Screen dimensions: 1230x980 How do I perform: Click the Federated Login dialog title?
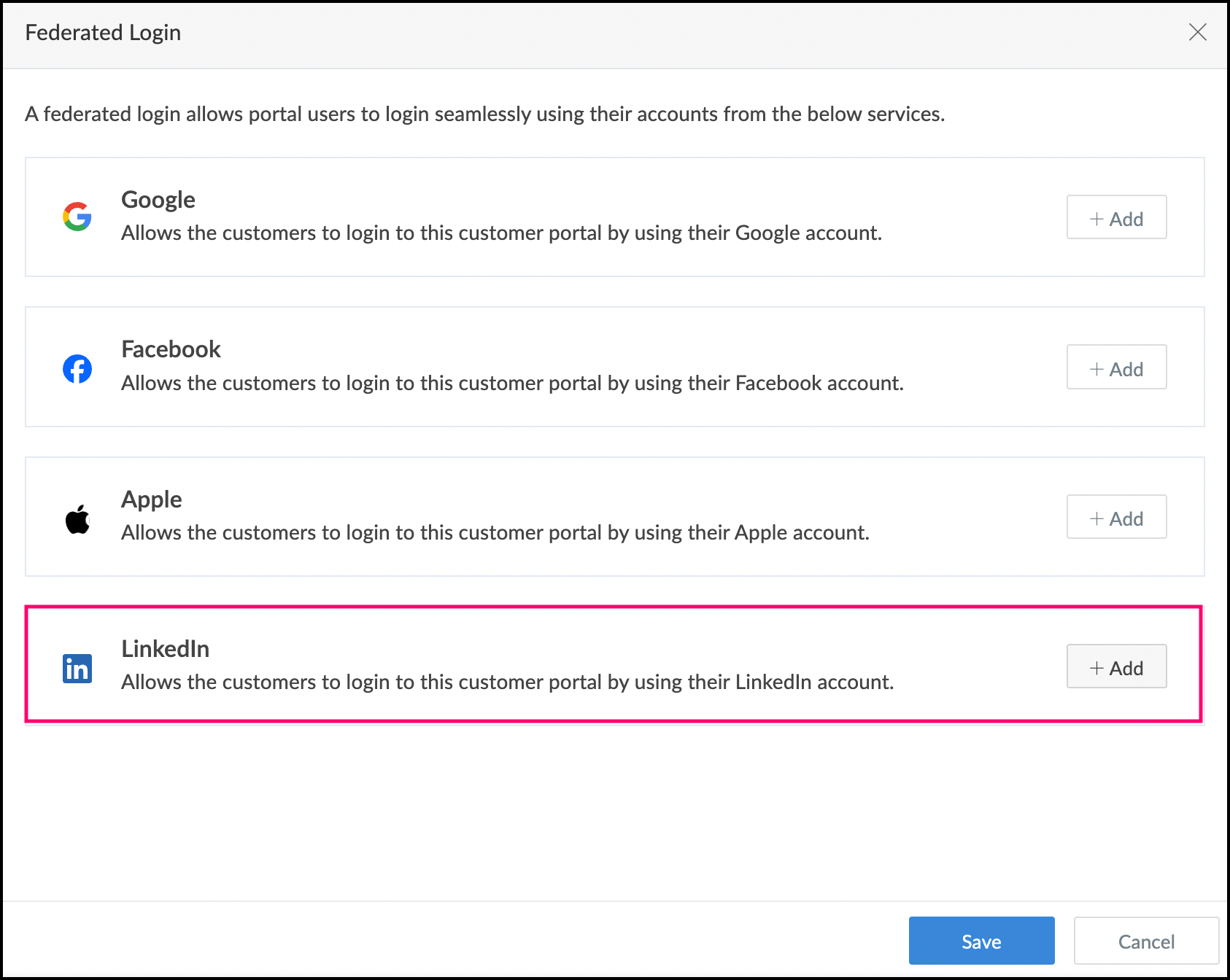[103, 33]
